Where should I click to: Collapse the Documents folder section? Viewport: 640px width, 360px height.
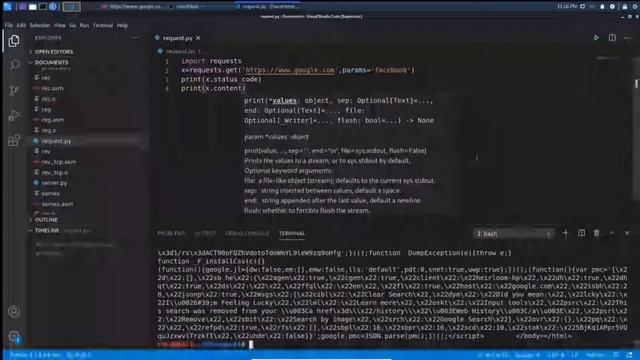(51, 62)
